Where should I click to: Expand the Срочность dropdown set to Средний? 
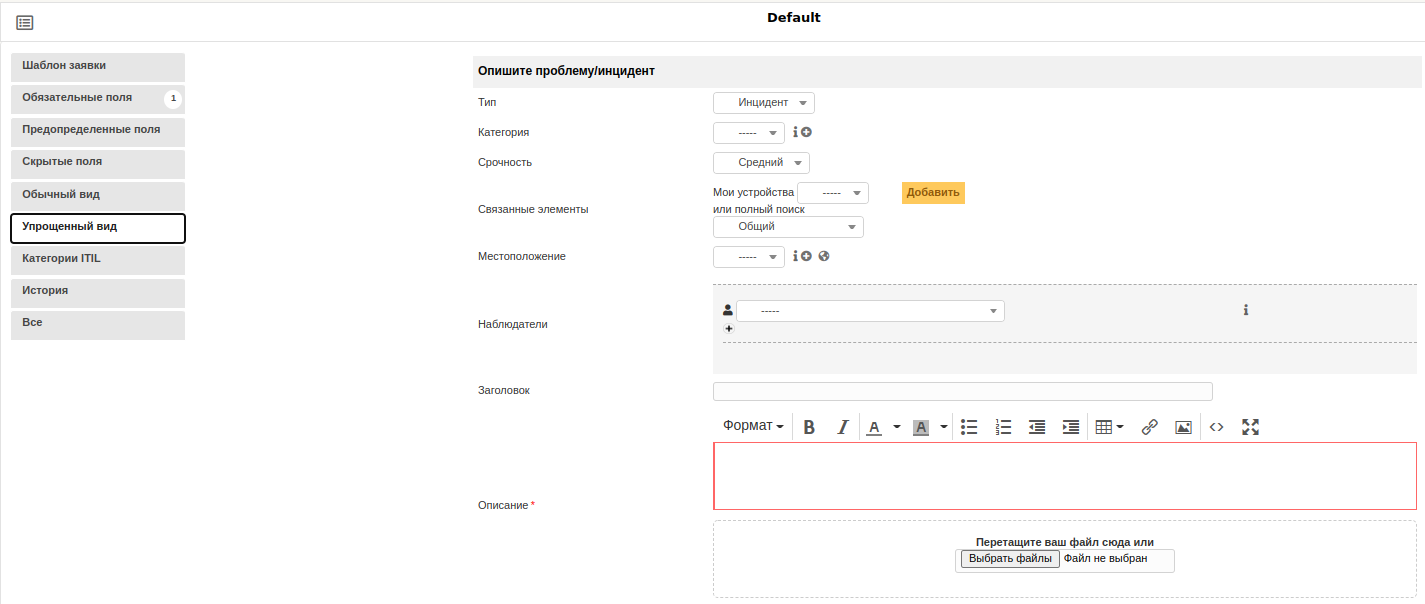click(x=761, y=163)
